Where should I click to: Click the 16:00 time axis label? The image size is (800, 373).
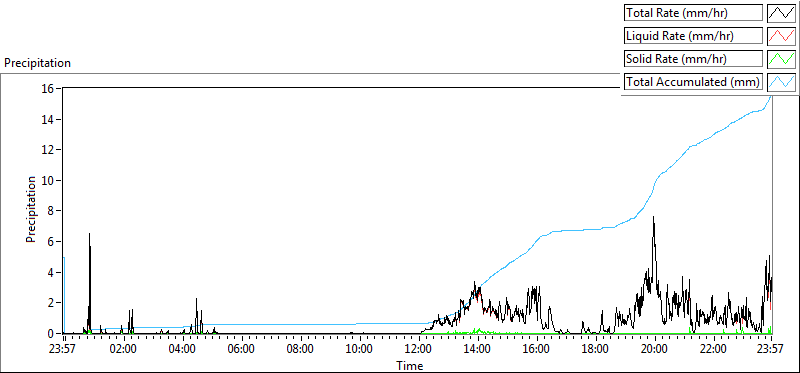click(x=537, y=350)
